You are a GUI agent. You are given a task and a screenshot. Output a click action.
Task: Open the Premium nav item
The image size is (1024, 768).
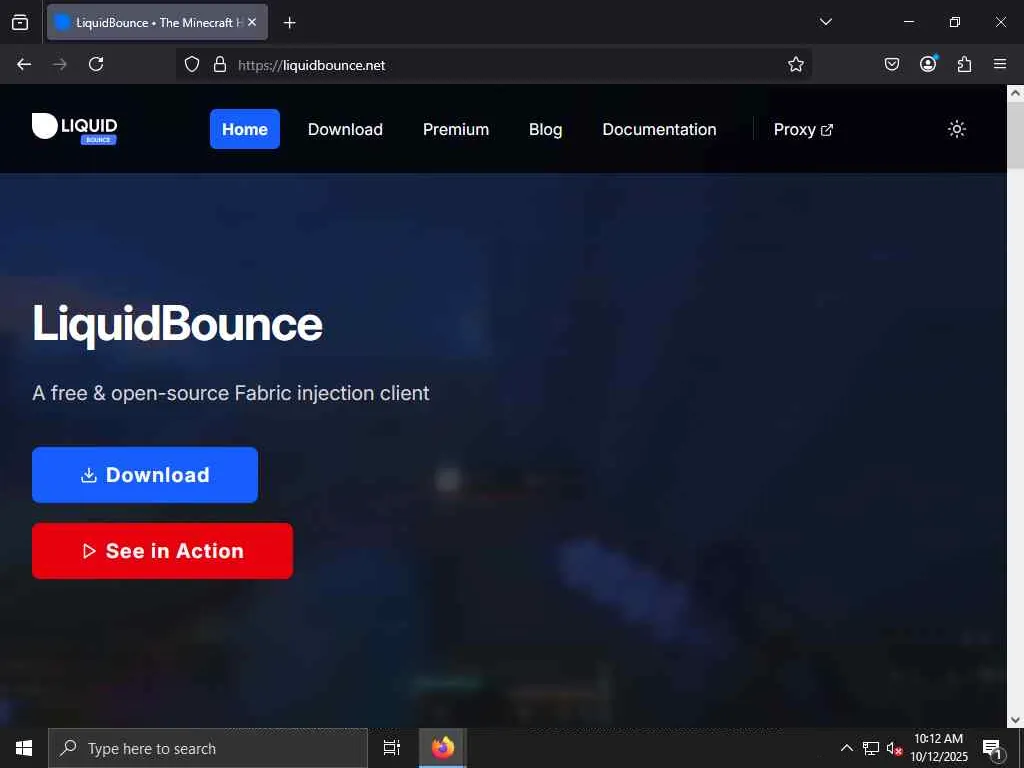point(456,129)
